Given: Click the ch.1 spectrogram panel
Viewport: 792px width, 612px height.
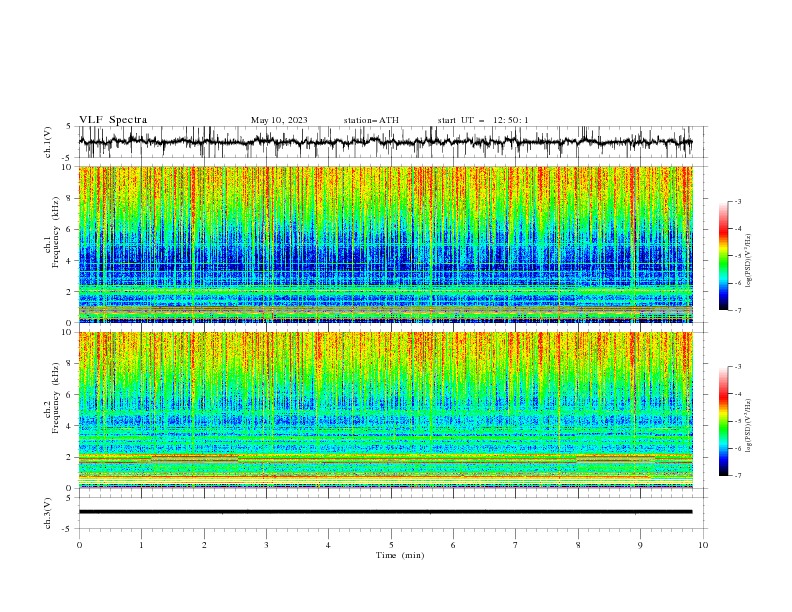Looking at the screenshot, I should pyautogui.click(x=385, y=244).
